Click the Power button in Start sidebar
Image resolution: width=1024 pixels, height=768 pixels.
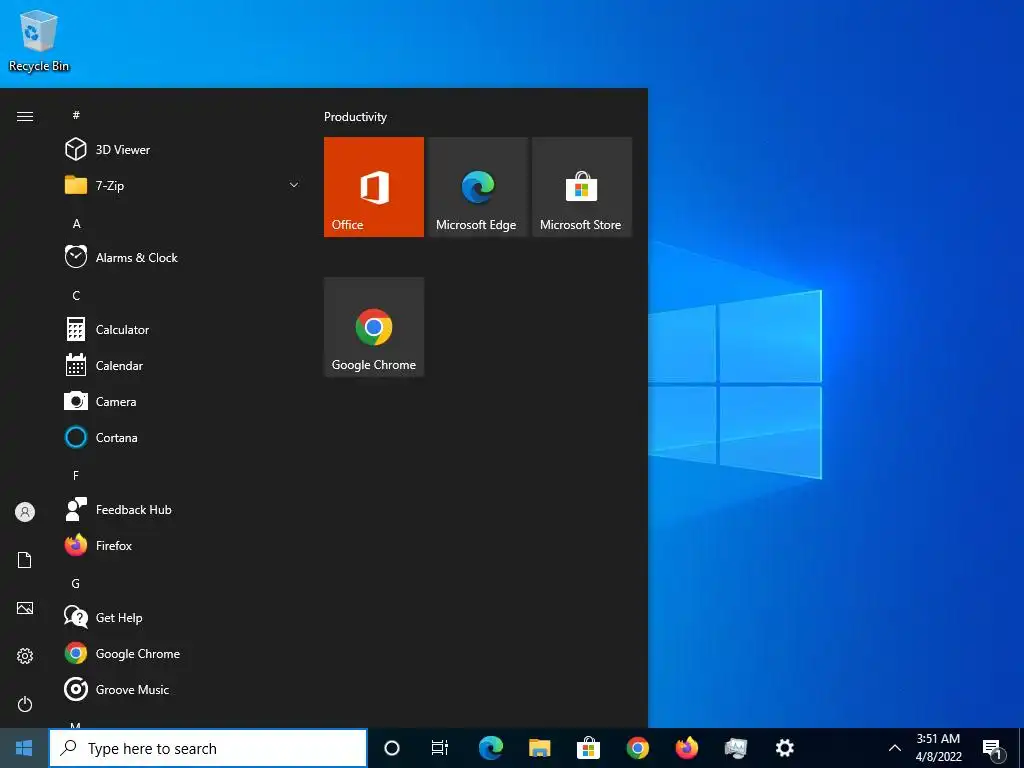click(x=25, y=704)
